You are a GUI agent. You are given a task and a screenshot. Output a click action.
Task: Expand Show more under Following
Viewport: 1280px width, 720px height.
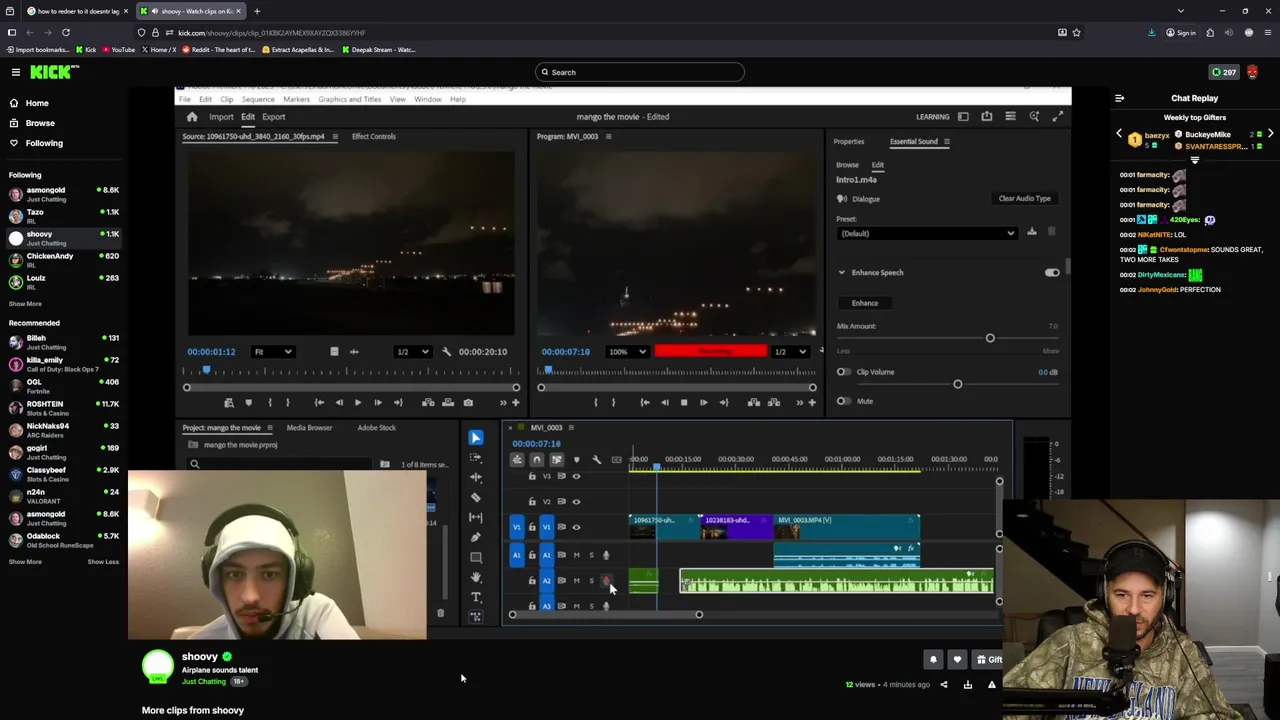(25, 304)
